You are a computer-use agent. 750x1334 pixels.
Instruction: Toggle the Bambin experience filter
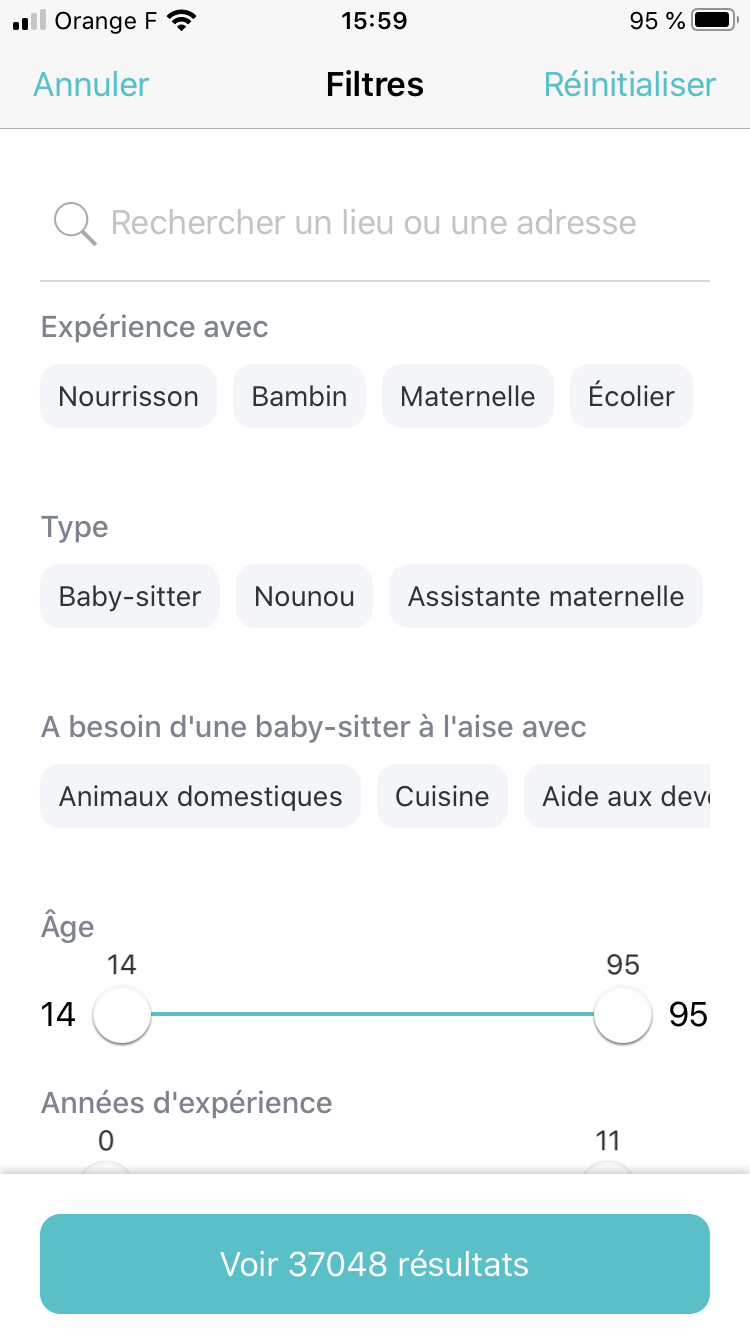[299, 396]
